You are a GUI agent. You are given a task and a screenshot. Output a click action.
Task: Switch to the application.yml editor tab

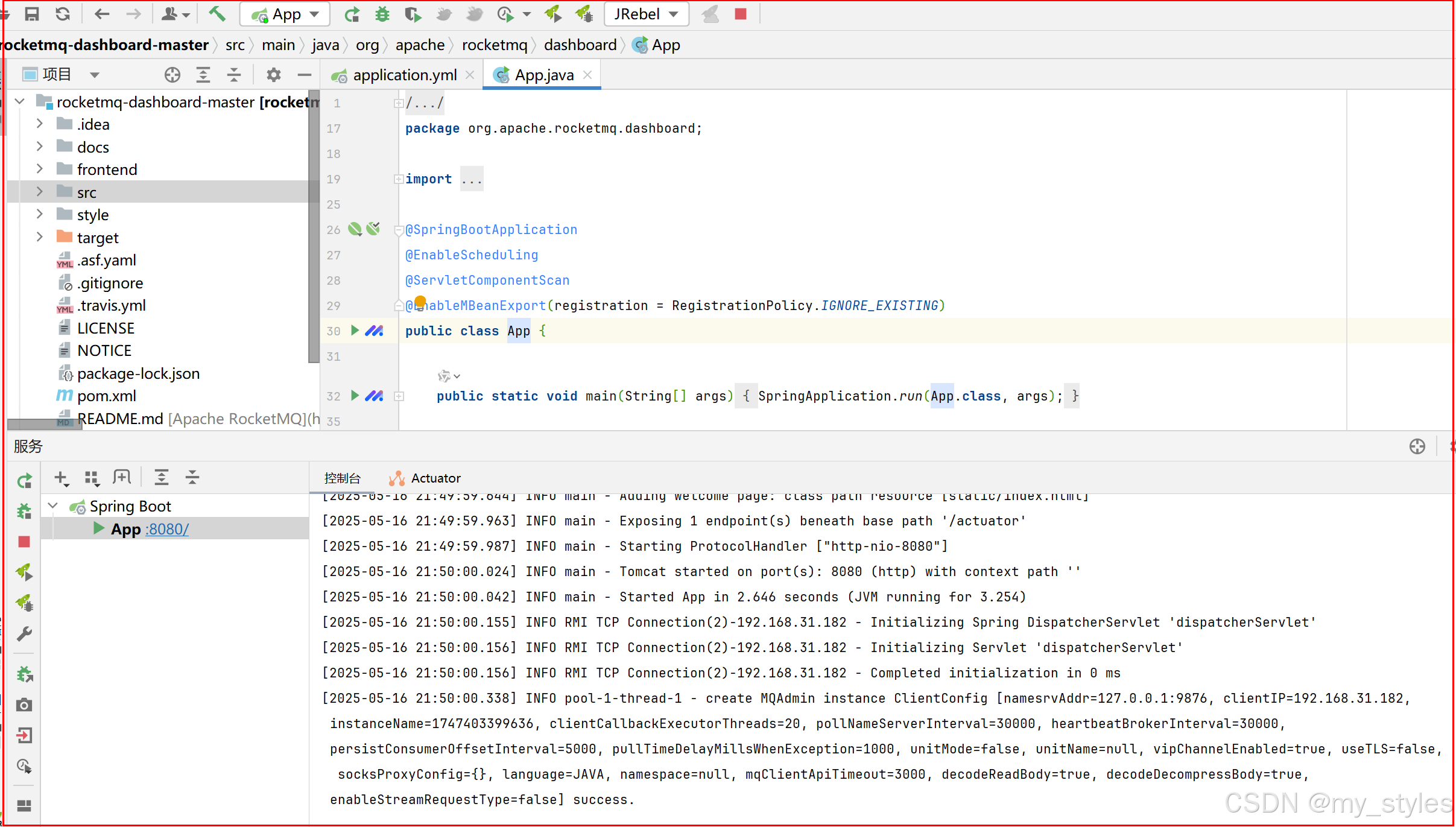click(x=404, y=75)
